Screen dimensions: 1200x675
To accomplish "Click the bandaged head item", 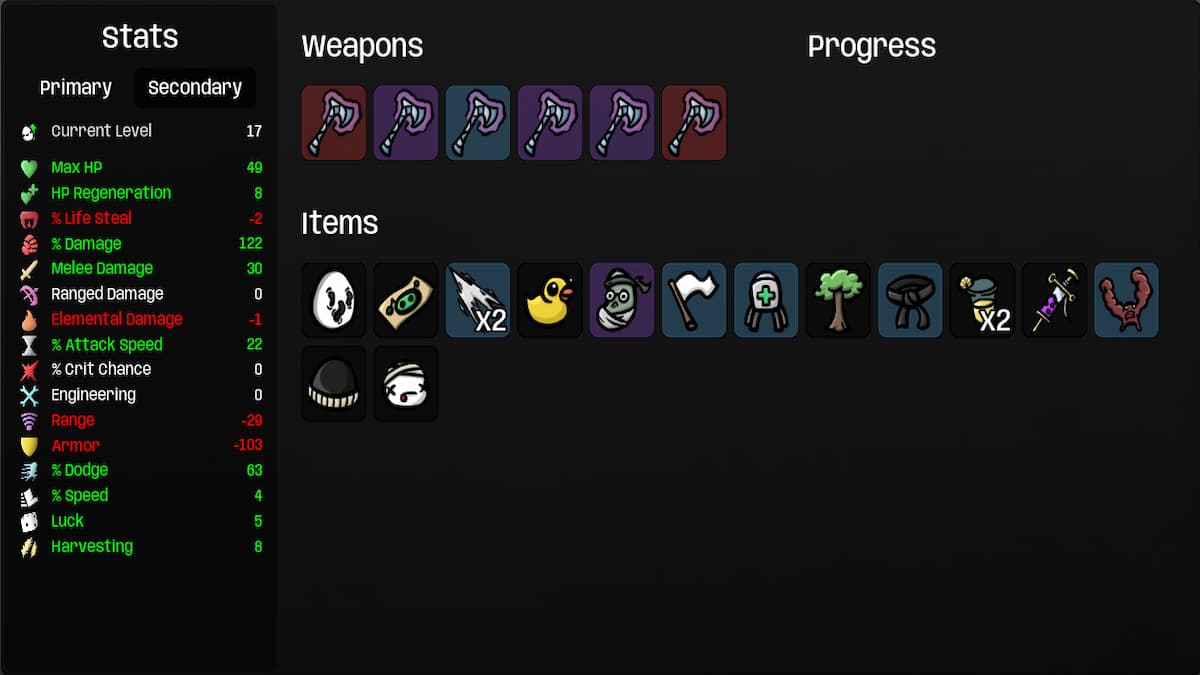I will [405, 383].
